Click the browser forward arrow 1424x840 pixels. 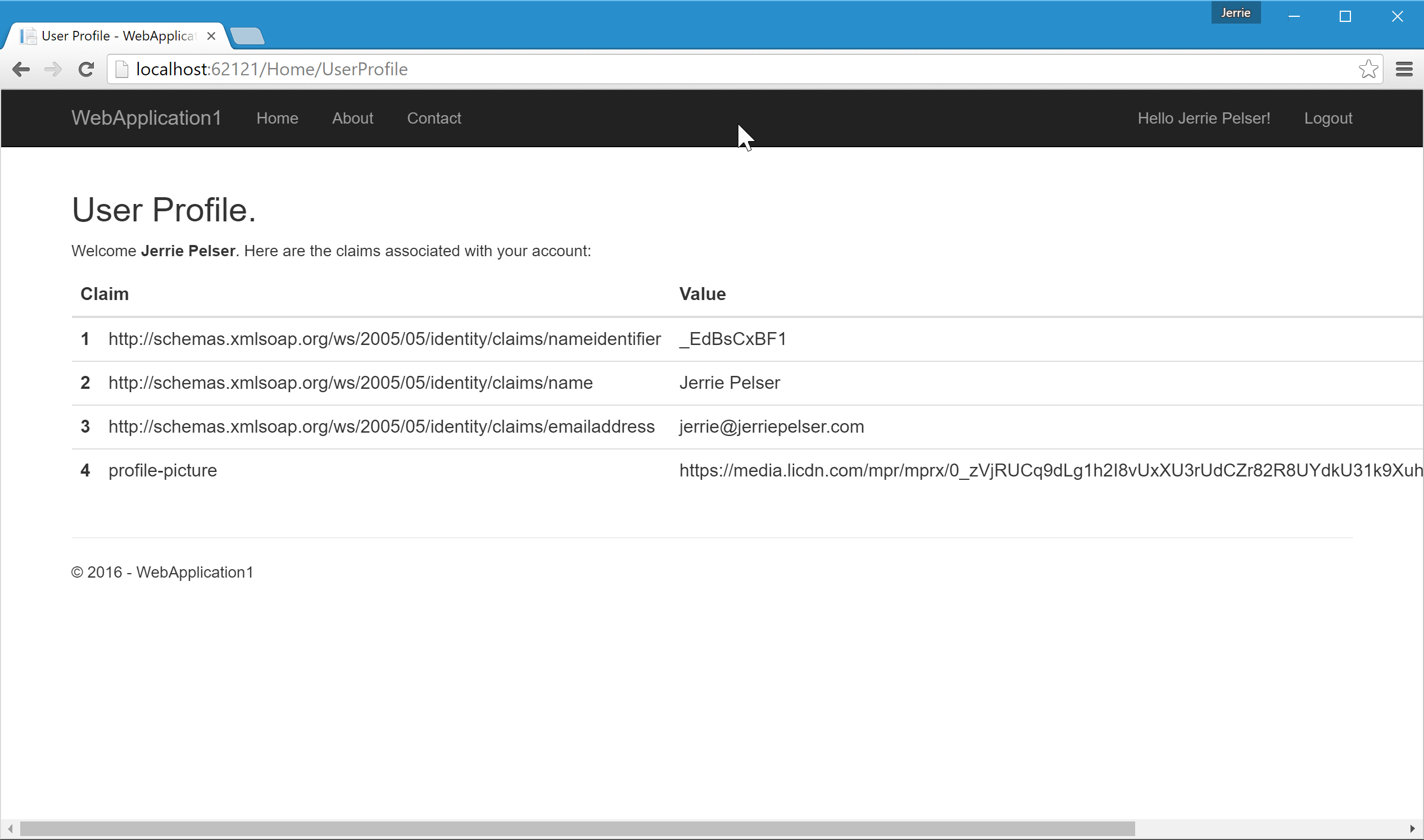coord(53,69)
